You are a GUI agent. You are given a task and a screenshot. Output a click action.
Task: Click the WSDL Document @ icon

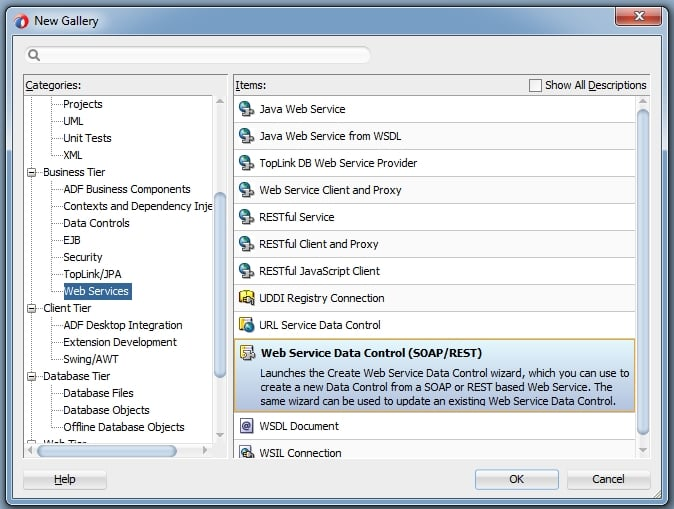pos(246,426)
